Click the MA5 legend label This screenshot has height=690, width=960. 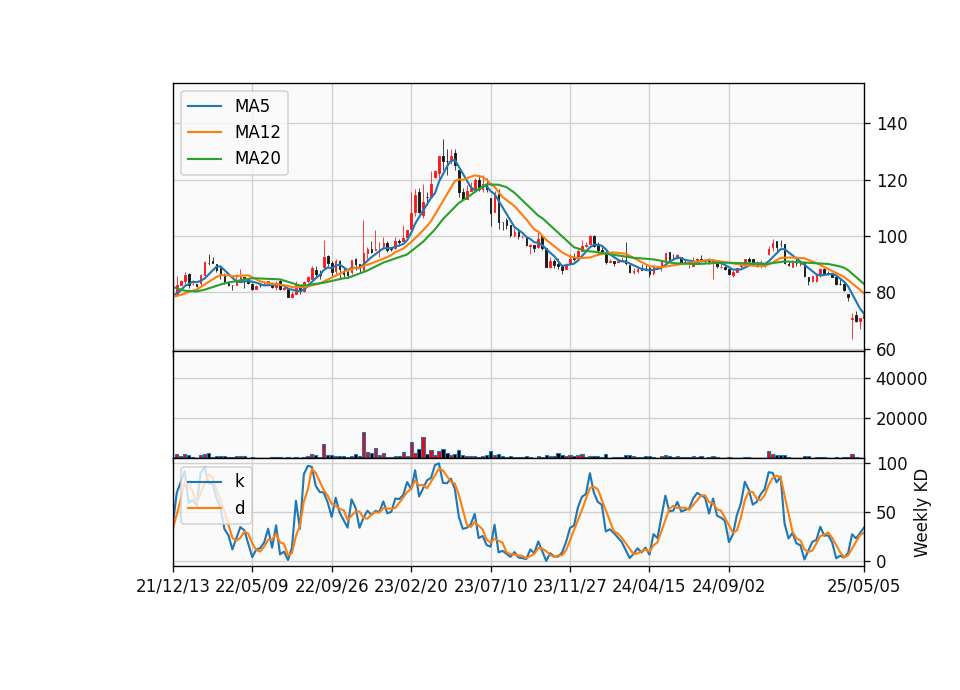(252, 106)
